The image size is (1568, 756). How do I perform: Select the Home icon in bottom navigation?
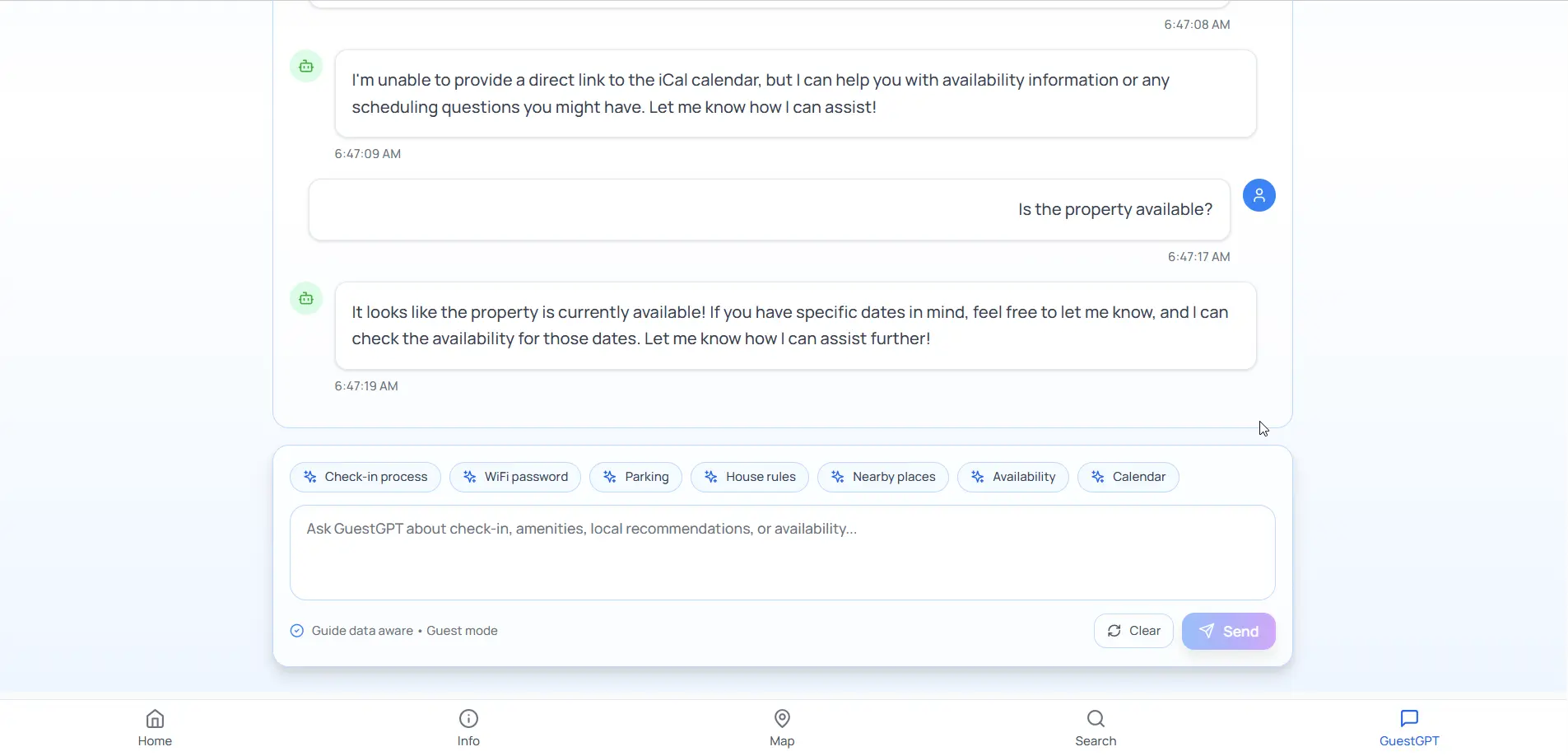155,718
